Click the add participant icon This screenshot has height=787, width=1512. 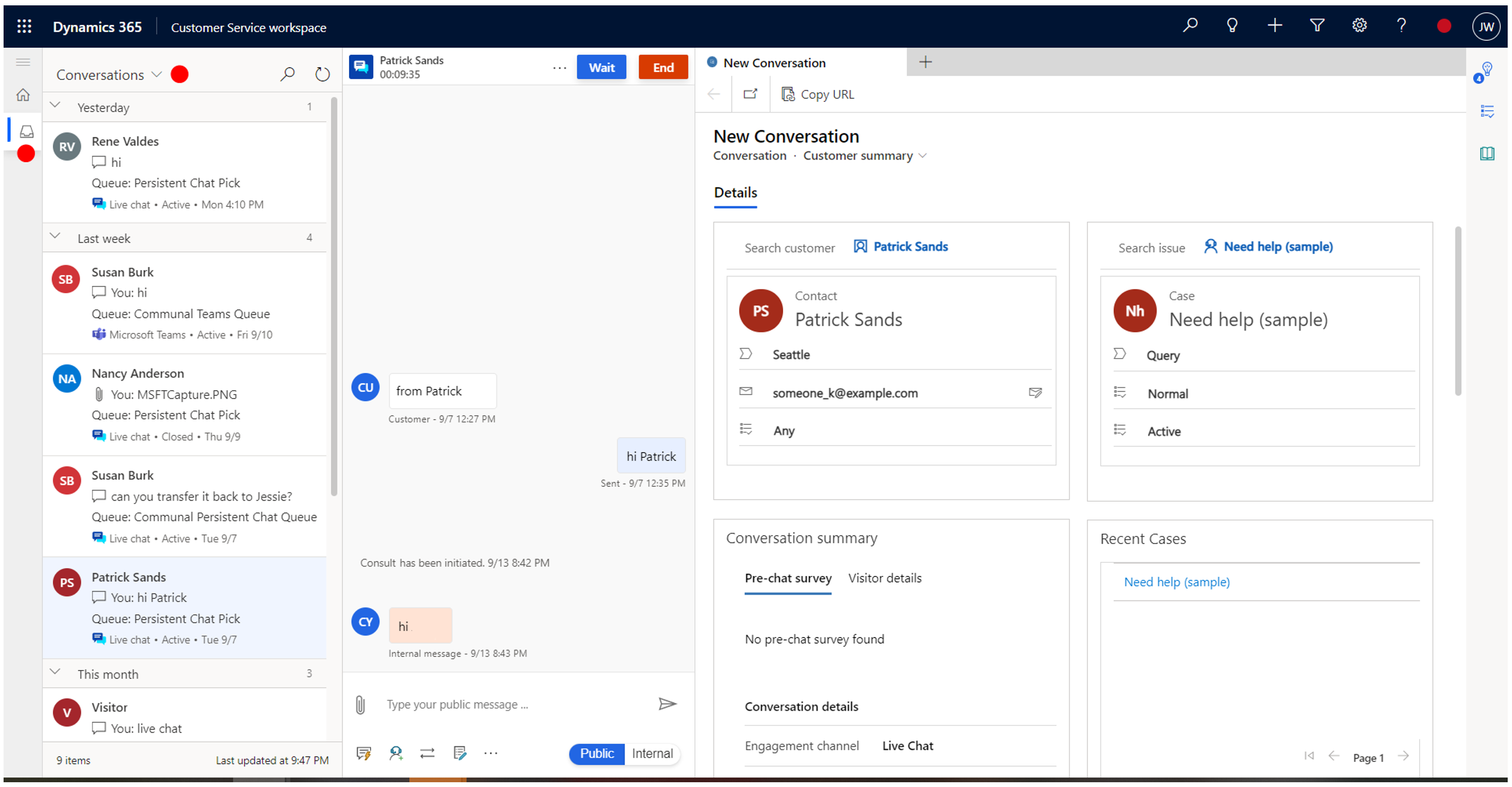pyautogui.click(x=397, y=753)
